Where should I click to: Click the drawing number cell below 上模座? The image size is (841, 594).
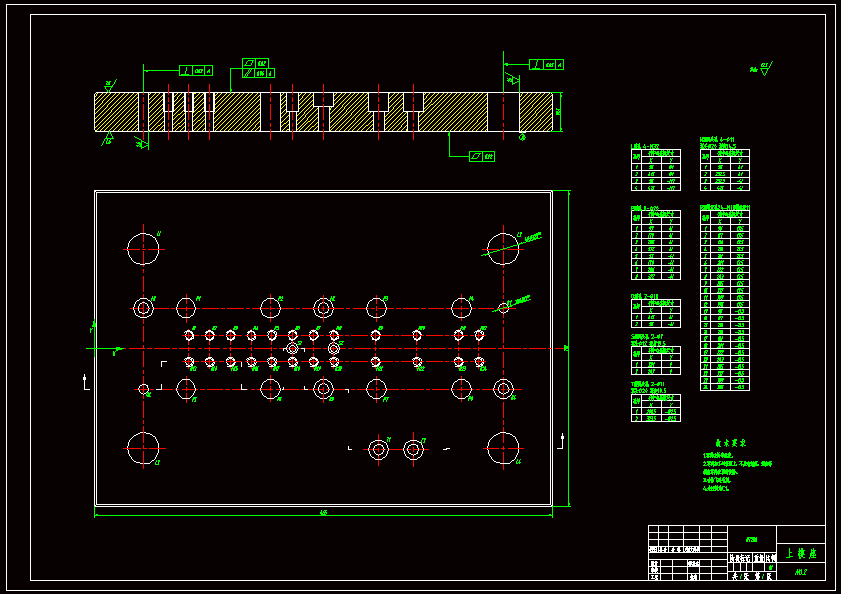(x=801, y=572)
